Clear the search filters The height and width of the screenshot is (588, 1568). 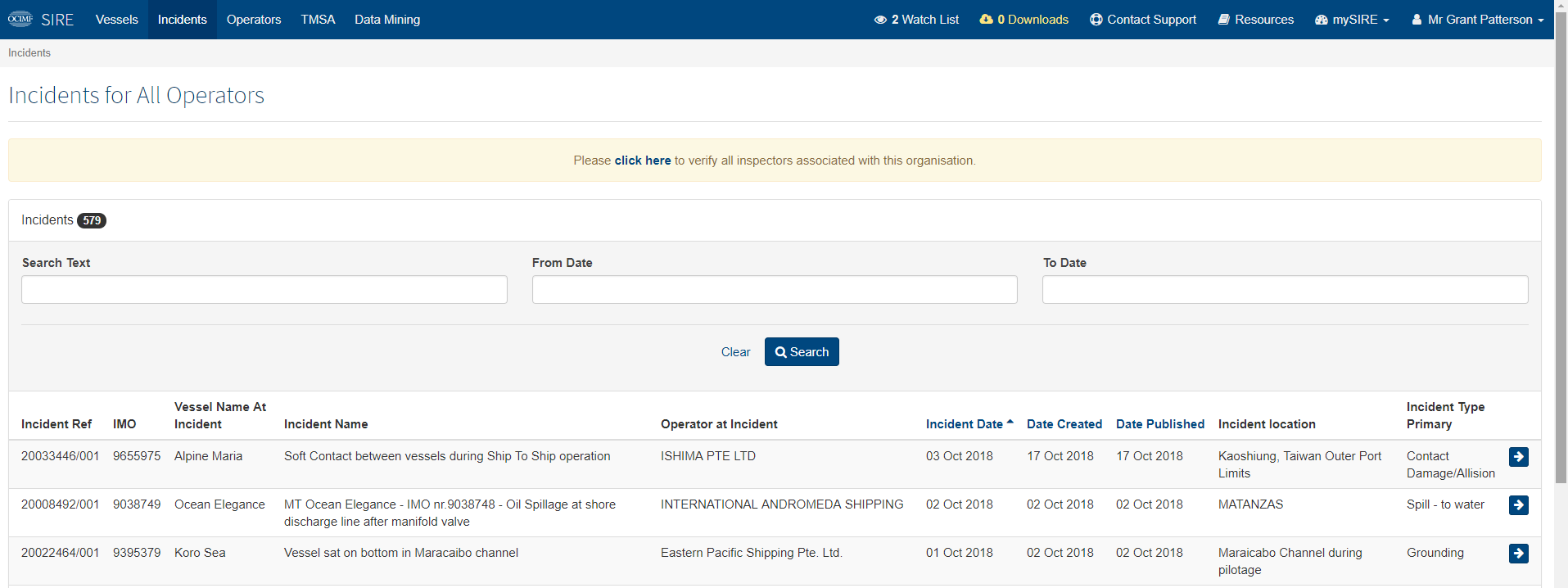tap(735, 352)
